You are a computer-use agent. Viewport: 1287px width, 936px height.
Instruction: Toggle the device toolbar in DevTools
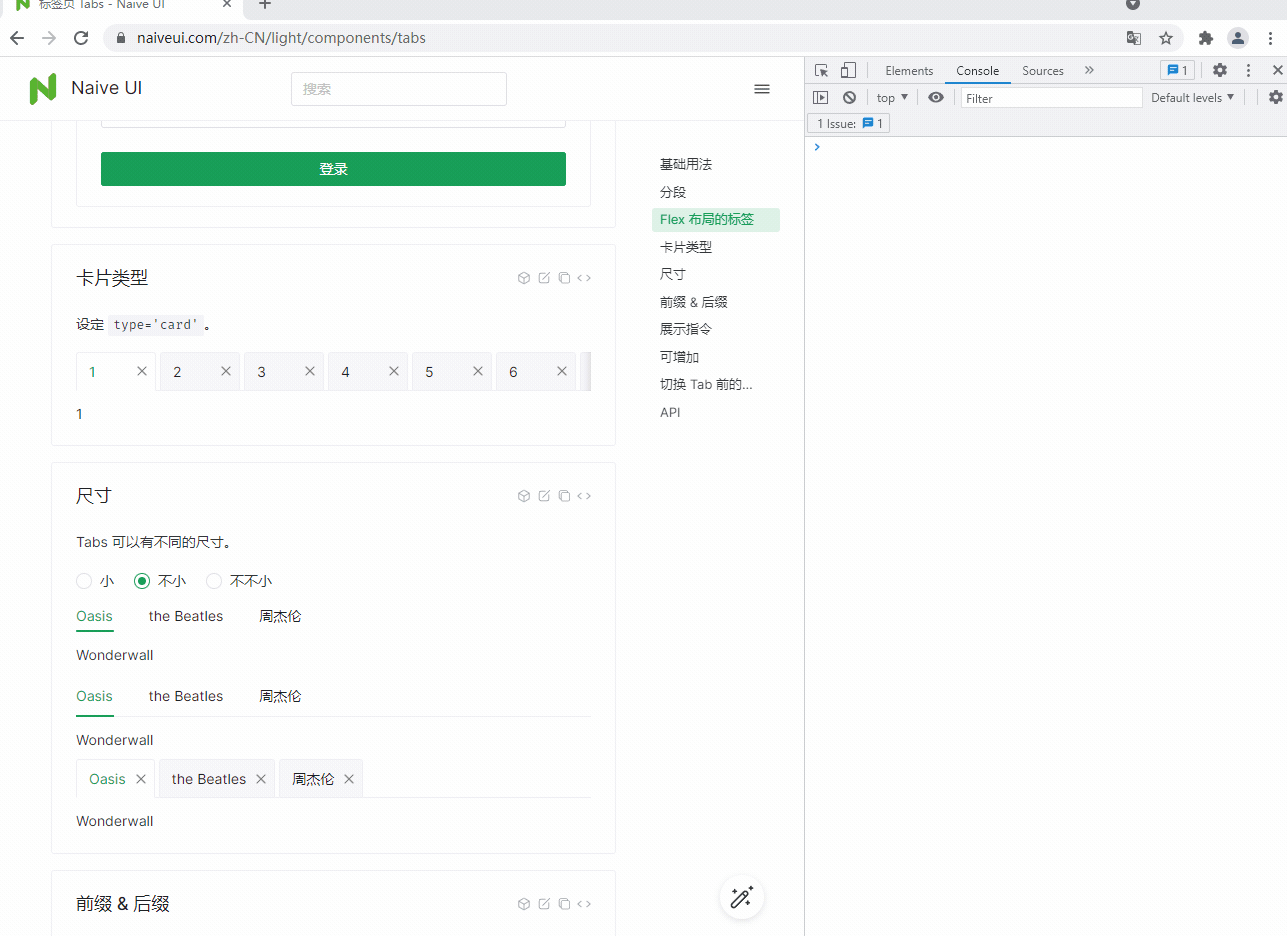point(848,69)
